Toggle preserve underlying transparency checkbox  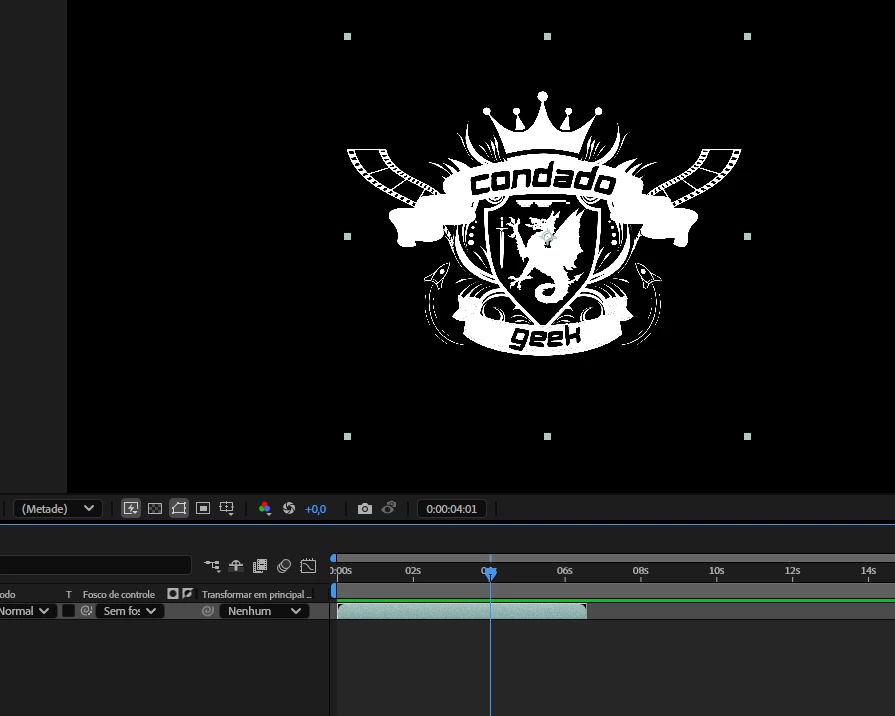(68, 611)
